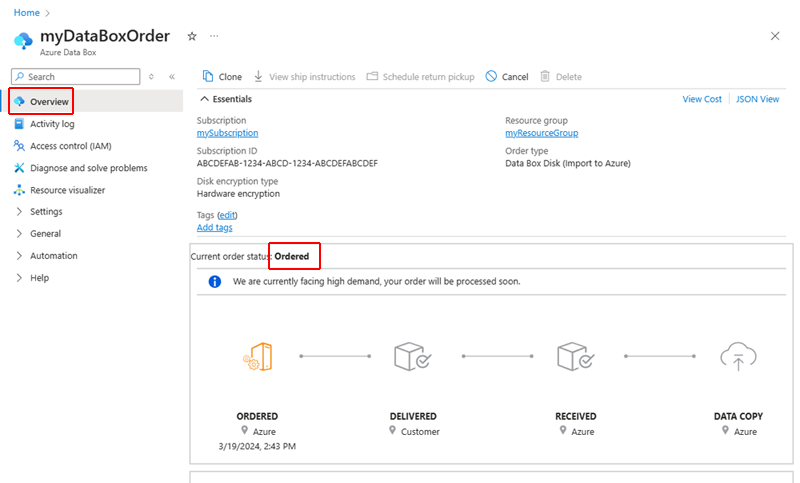This screenshot has height=483, width=800.
Task: Click the Data Box Disk order type text
Action: point(568,163)
